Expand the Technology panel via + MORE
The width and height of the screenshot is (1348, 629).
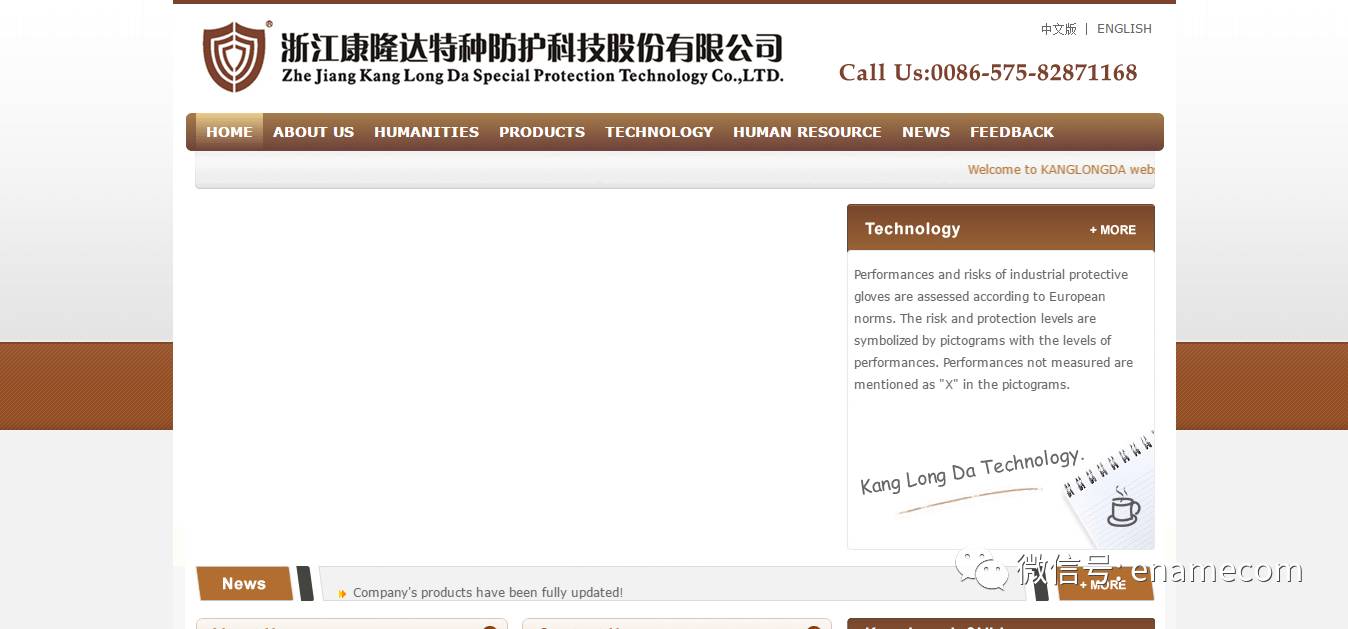coord(1112,230)
